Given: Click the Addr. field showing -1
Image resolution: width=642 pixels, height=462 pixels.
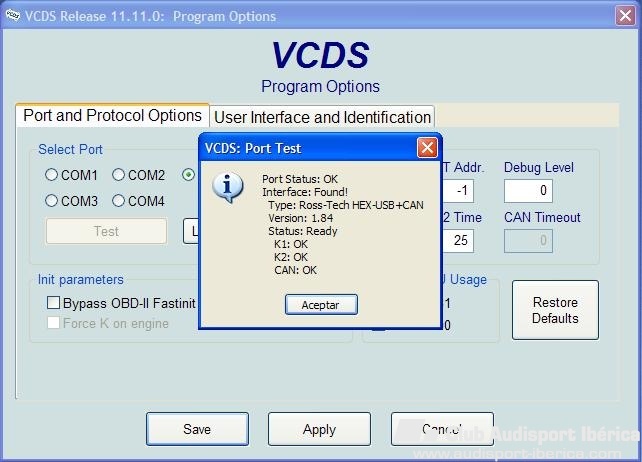Looking at the screenshot, I should pyautogui.click(x=458, y=190).
